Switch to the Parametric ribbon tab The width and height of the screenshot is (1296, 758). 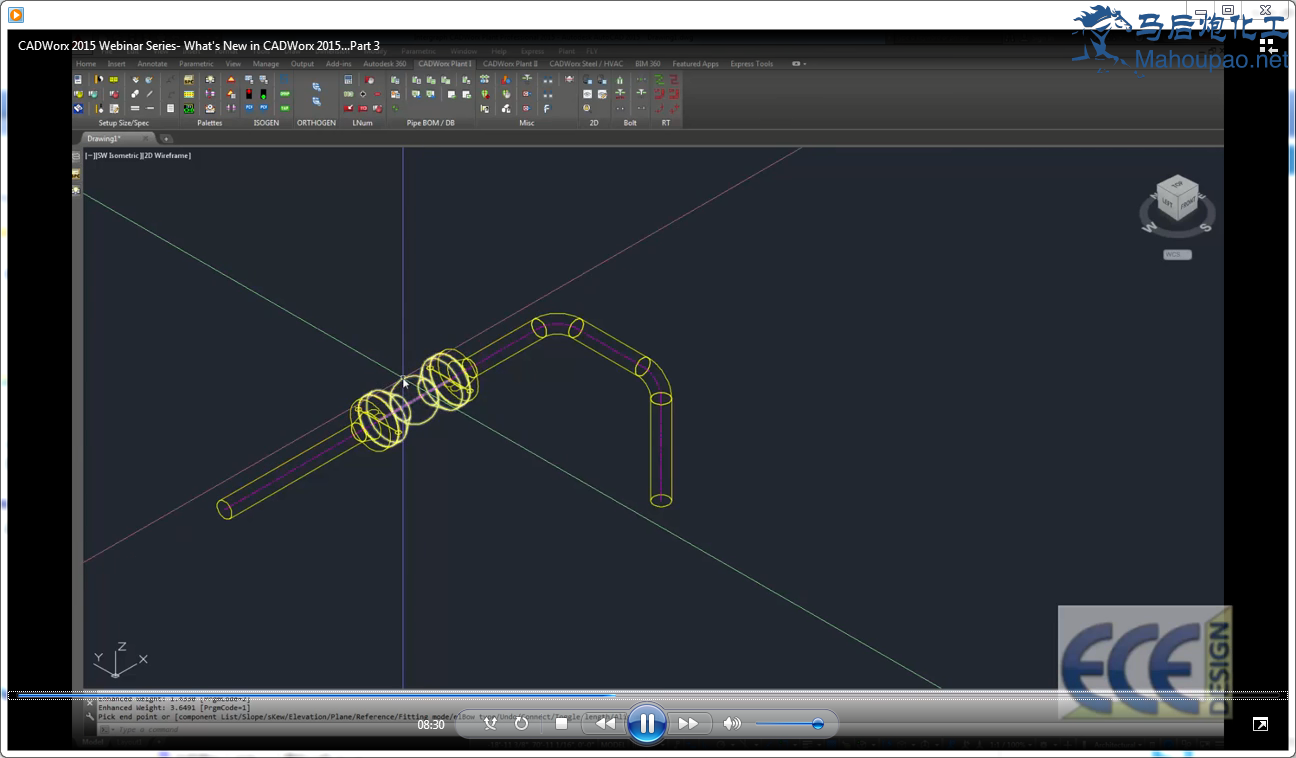click(196, 64)
